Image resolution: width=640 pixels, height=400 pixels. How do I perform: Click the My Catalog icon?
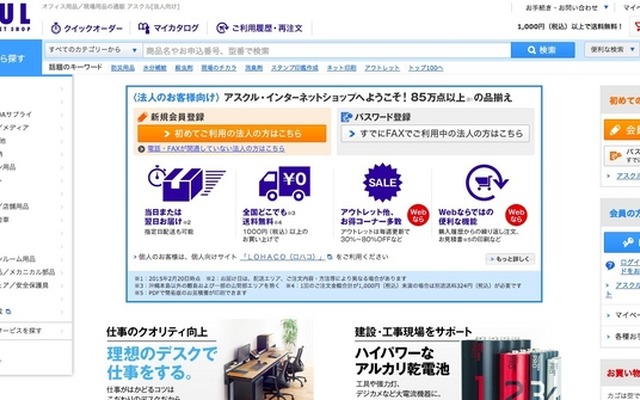click(143, 28)
